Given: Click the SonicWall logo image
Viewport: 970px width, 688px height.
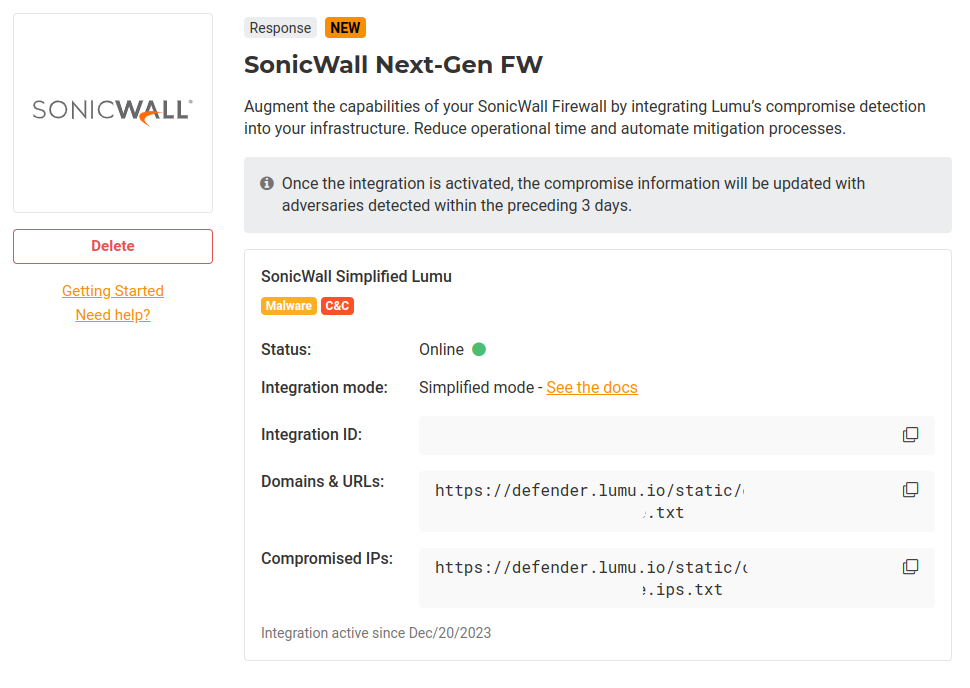Looking at the screenshot, I should 113,112.
